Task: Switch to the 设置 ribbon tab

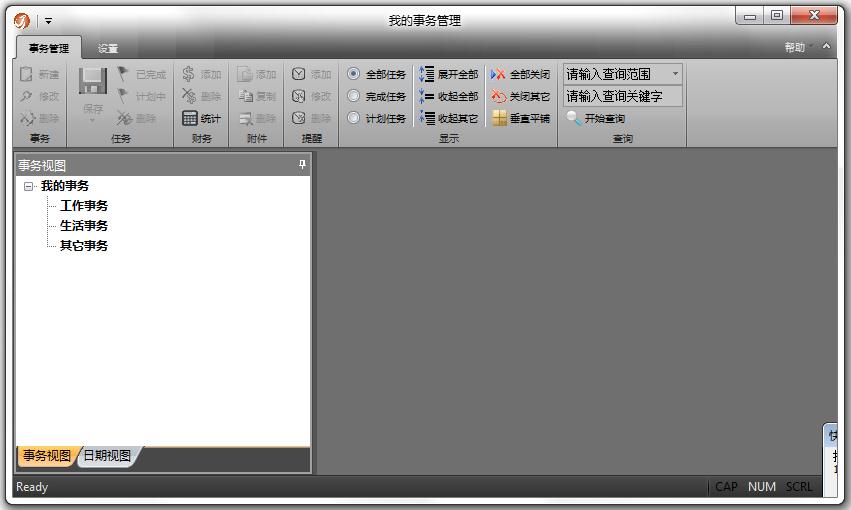Action: (107, 48)
